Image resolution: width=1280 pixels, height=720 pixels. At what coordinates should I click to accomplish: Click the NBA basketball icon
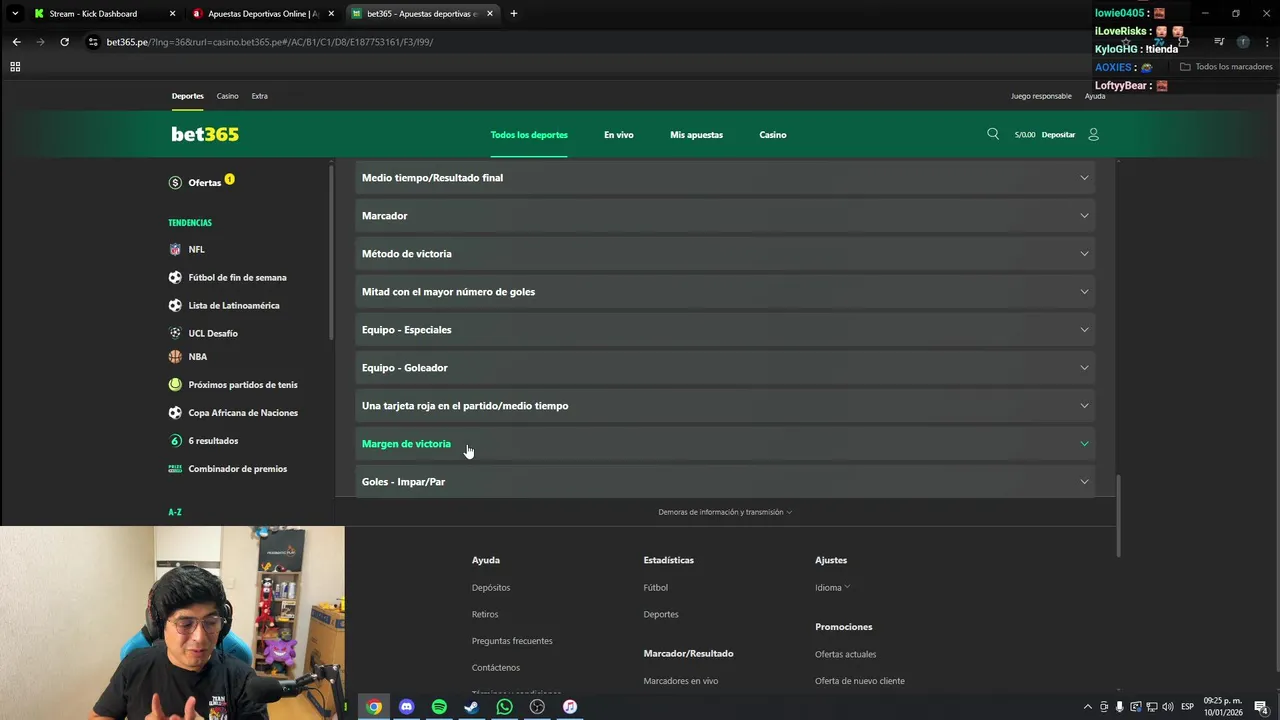pos(175,356)
